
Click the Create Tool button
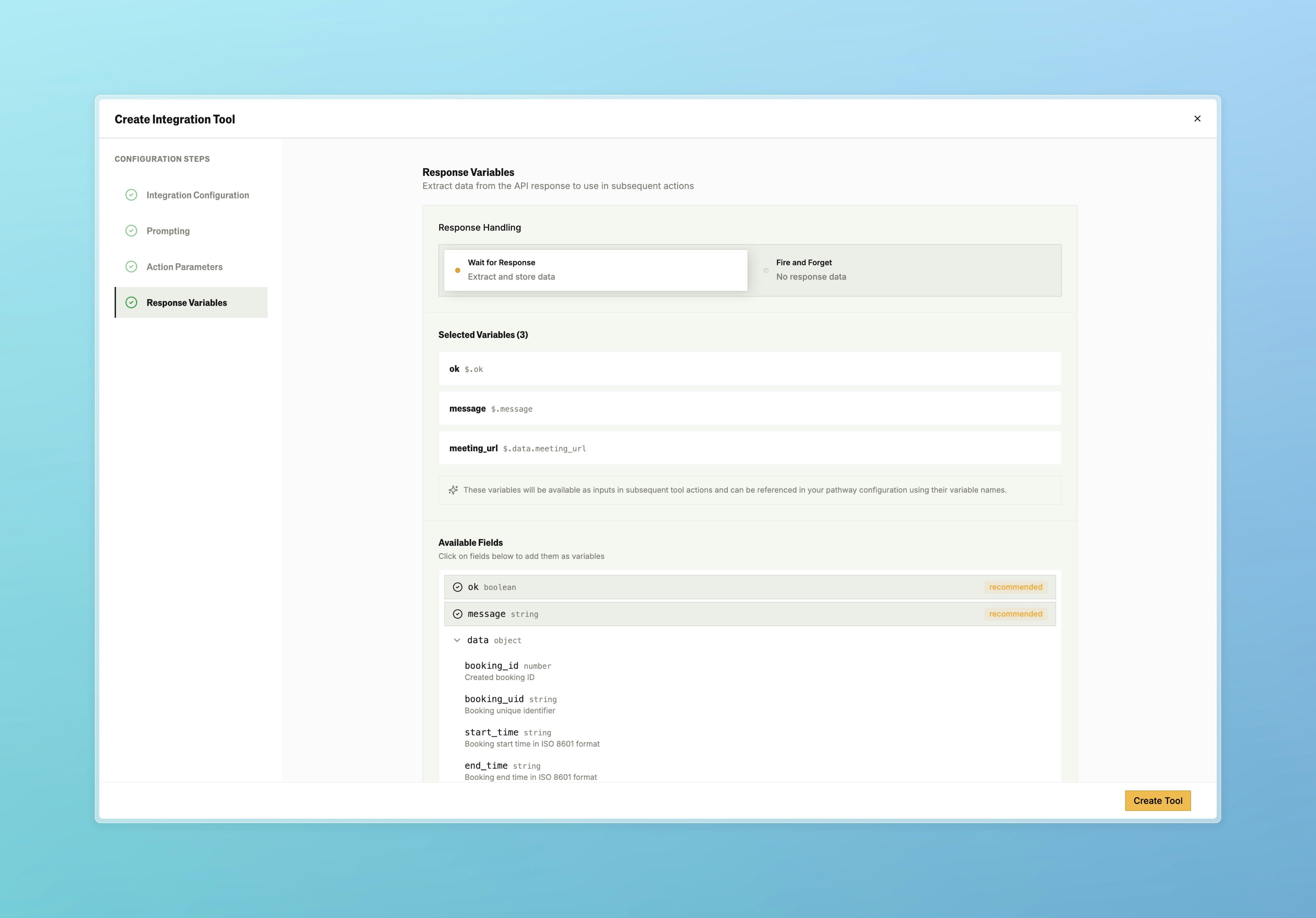[1158, 801]
